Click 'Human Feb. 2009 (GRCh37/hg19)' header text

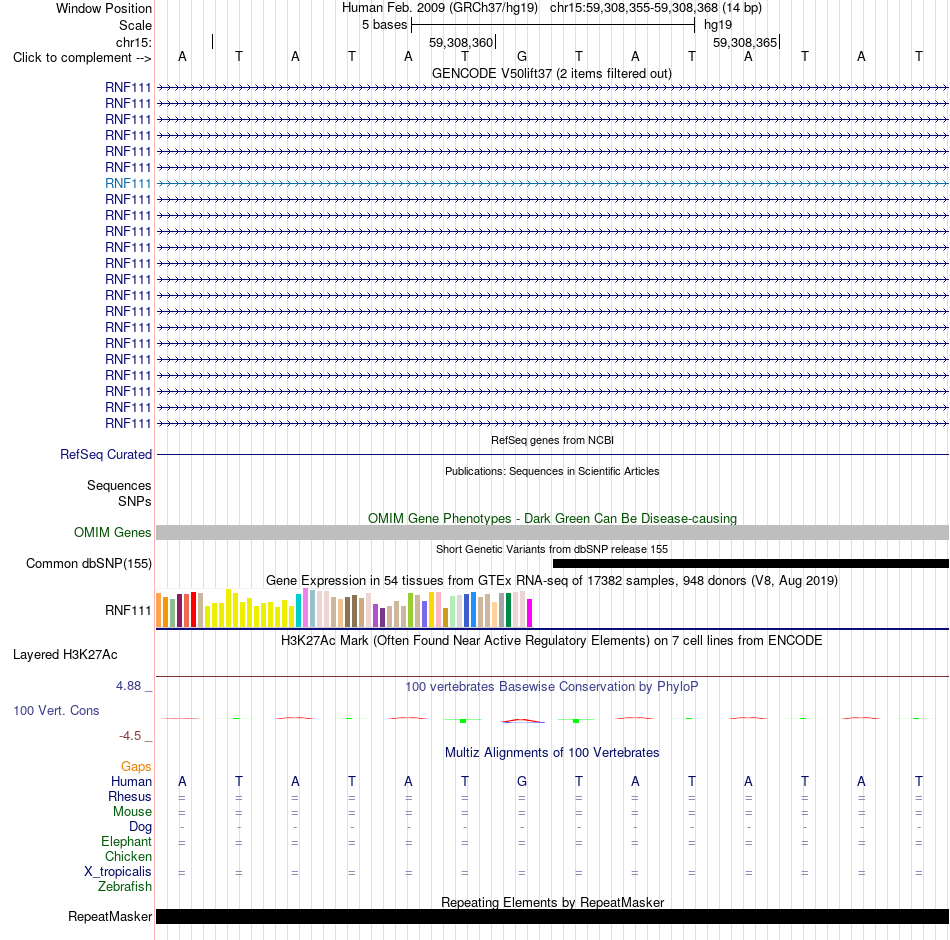(x=440, y=8)
